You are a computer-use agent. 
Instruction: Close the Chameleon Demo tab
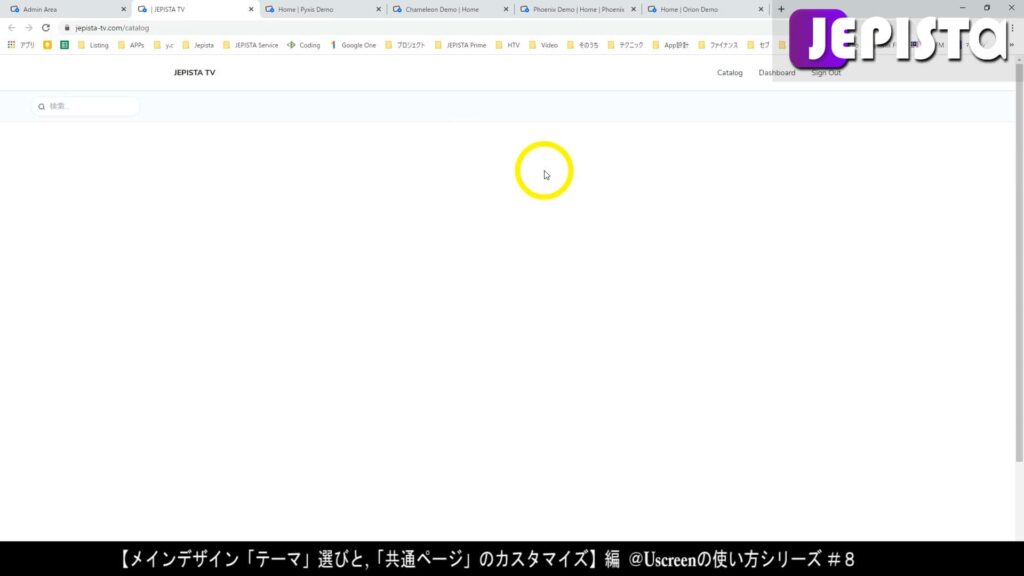[x=505, y=9]
